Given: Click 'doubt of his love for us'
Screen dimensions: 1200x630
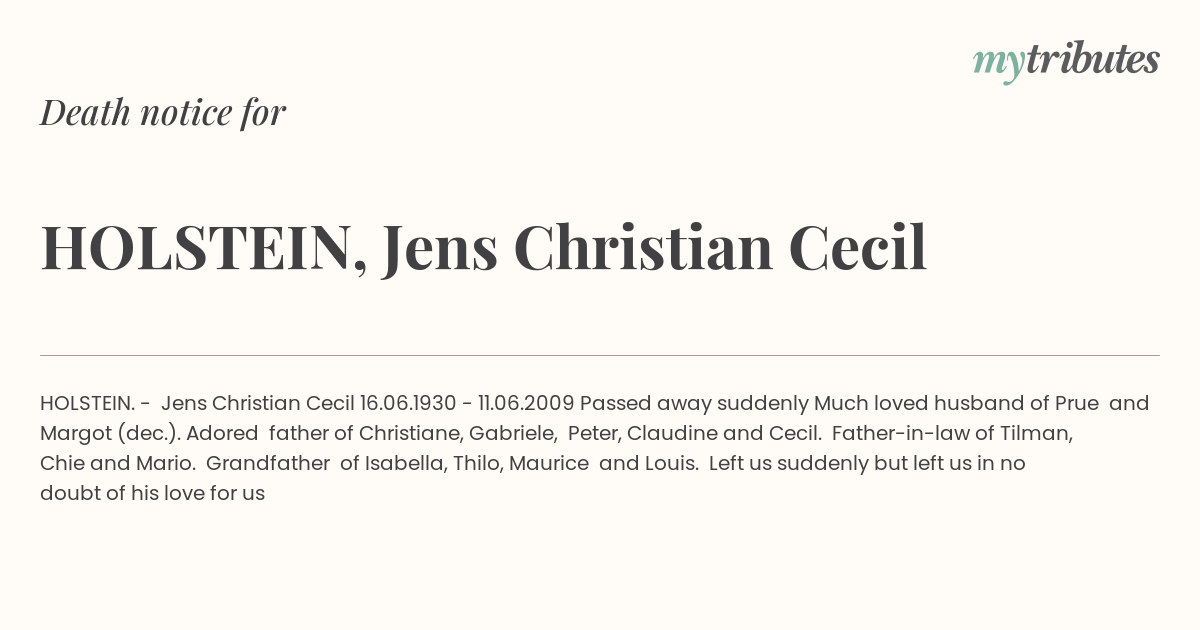Looking at the screenshot, I should pyautogui.click(x=152, y=494).
